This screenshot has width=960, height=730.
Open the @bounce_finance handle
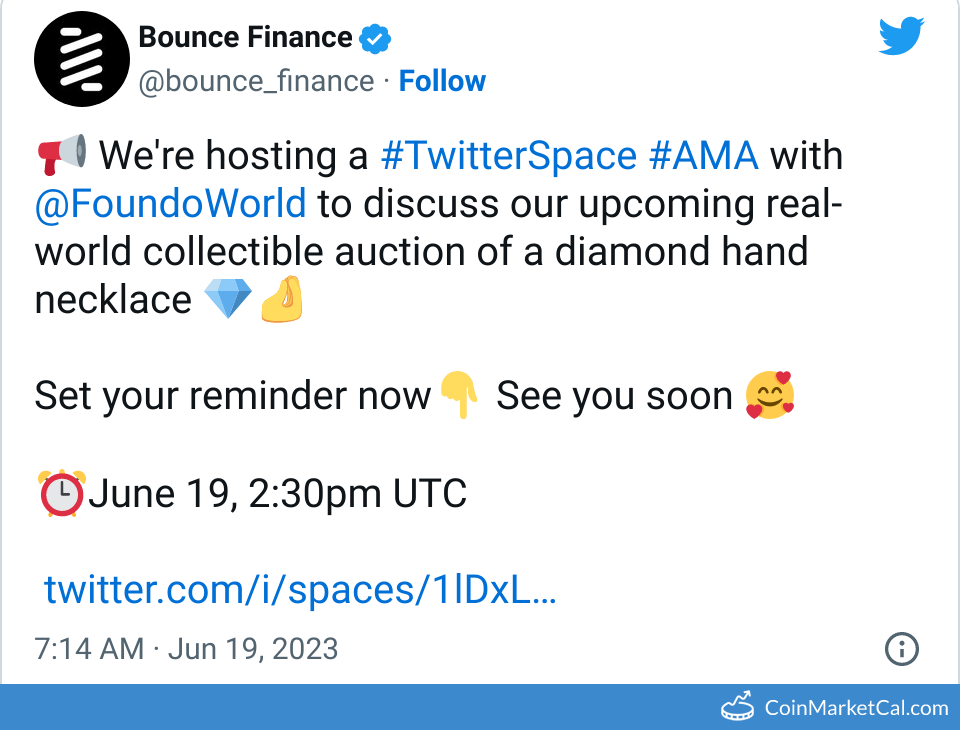[x=255, y=81]
